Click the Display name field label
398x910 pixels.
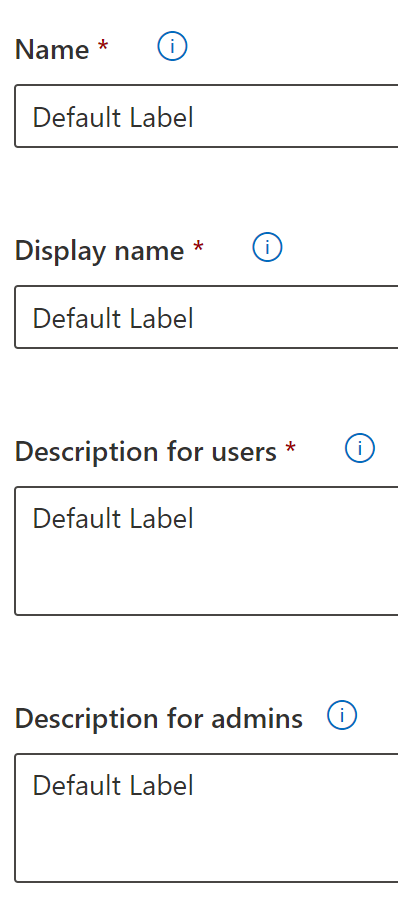(x=100, y=251)
